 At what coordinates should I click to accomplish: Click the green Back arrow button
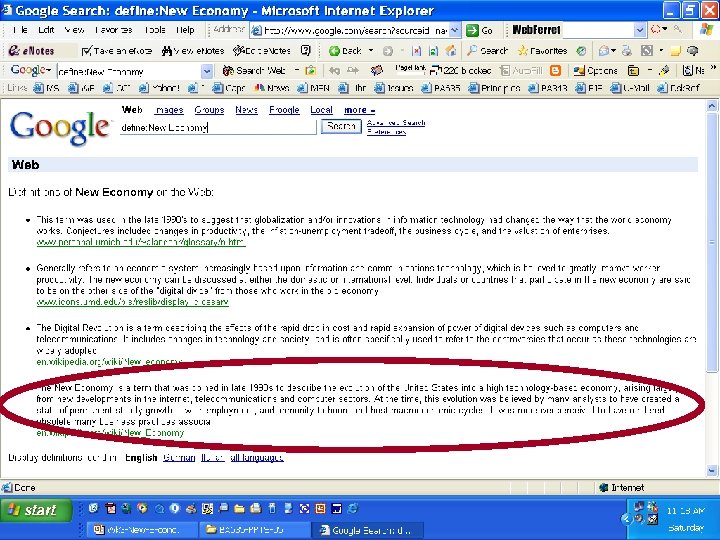(x=345, y=51)
